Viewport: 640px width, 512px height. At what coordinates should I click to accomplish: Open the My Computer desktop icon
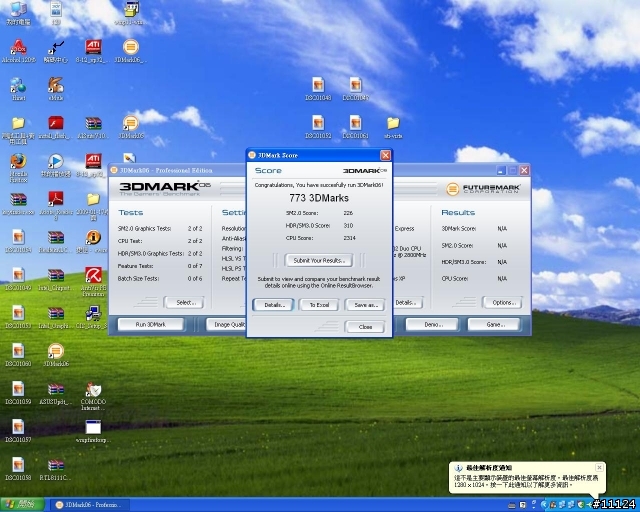tap(18, 13)
